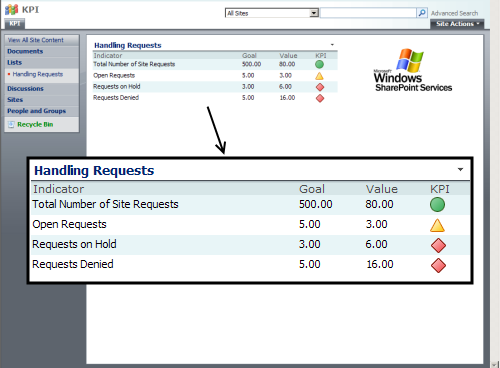This screenshot has width=500, height=368.
Task: Click small yellow triangle icon for Open Requests
Action: coord(319,76)
